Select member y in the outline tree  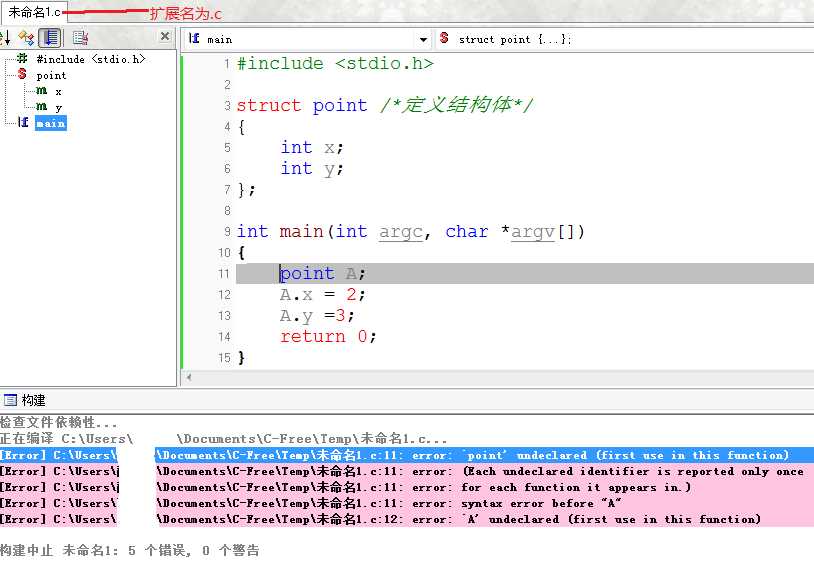tap(58, 107)
